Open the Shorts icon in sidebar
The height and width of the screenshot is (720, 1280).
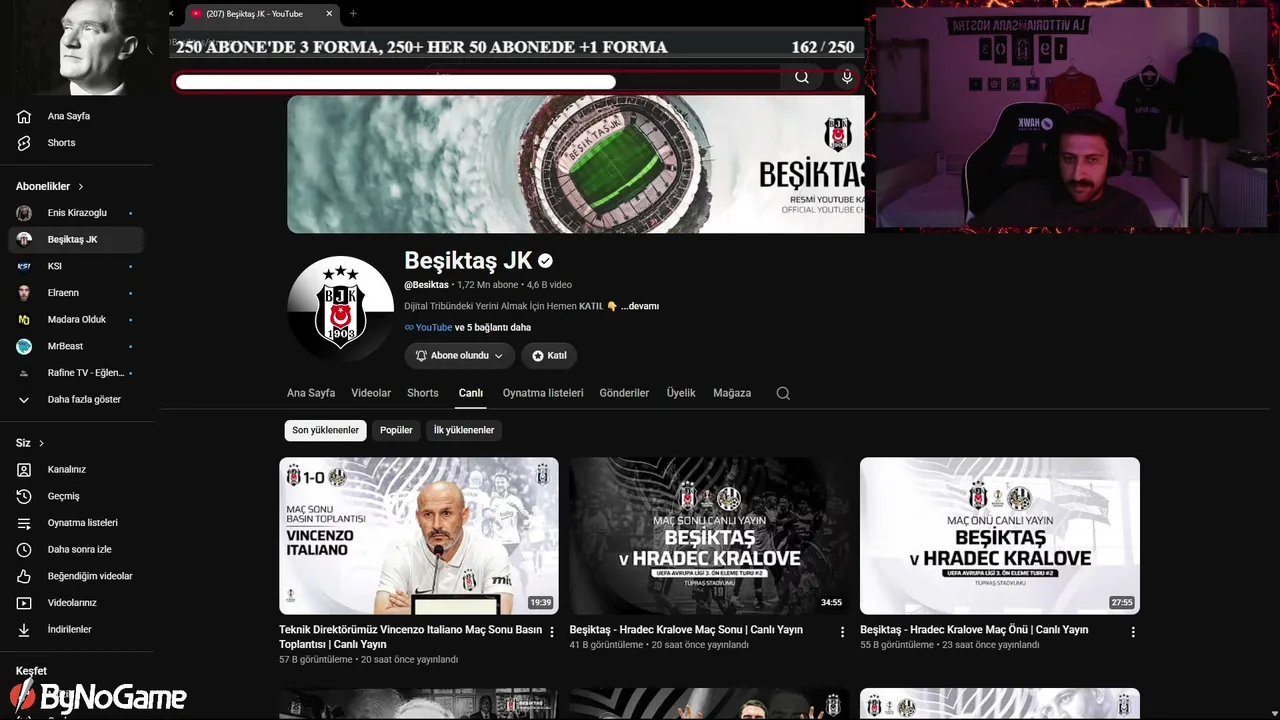point(24,143)
